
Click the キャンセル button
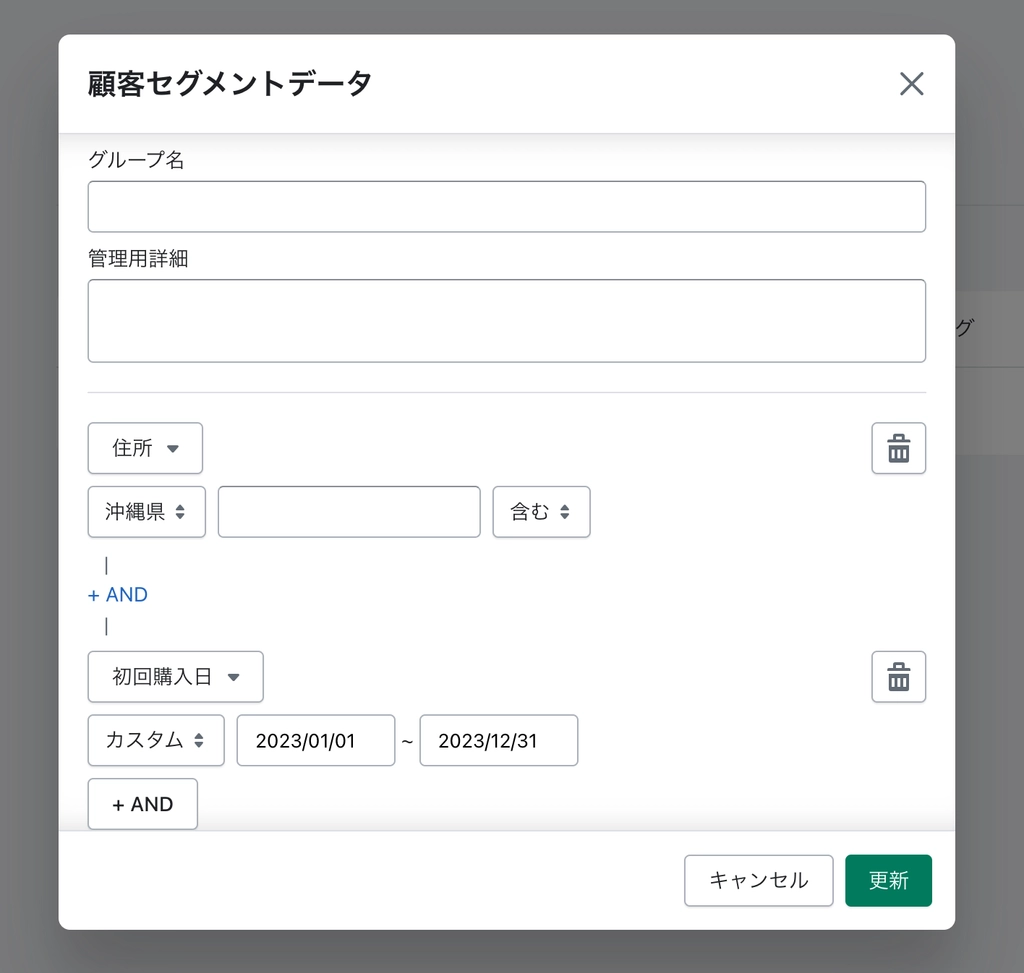coord(759,880)
